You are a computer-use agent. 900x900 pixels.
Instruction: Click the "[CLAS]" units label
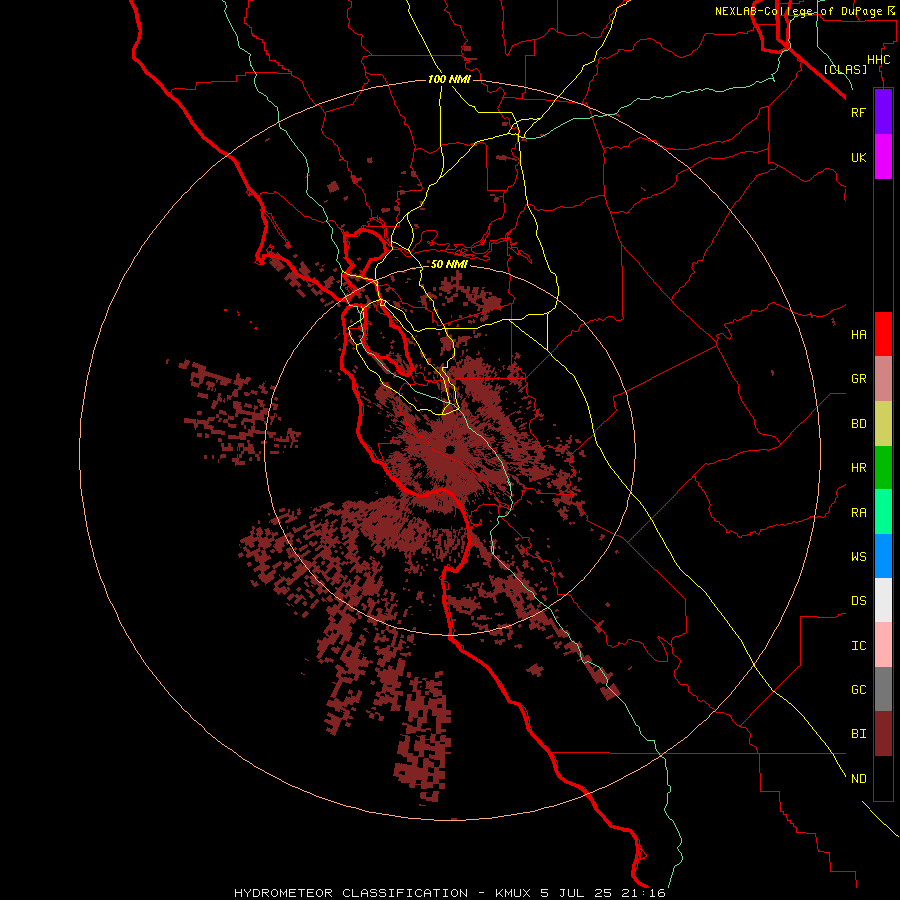coord(845,69)
